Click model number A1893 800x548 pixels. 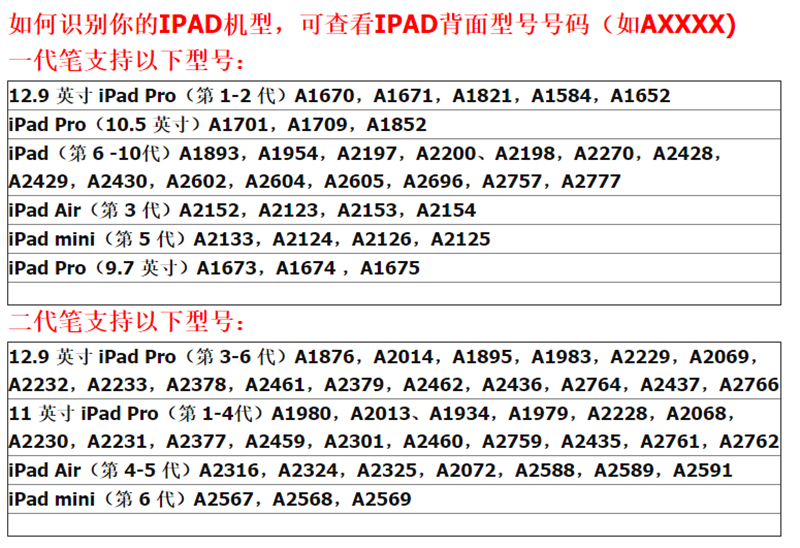click(x=209, y=153)
